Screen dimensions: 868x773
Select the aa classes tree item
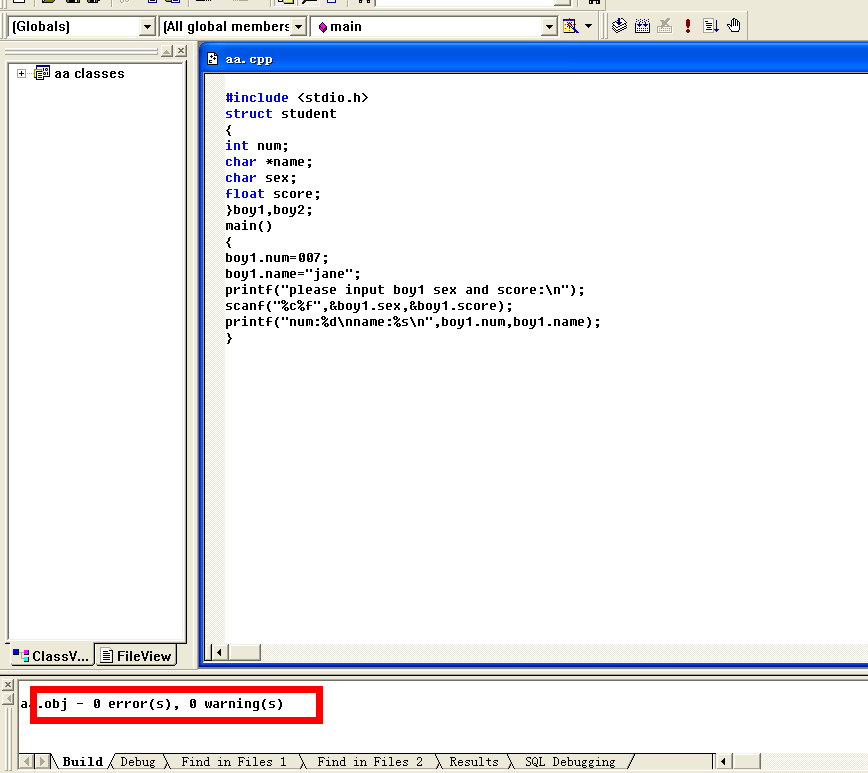click(x=89, y=74)
